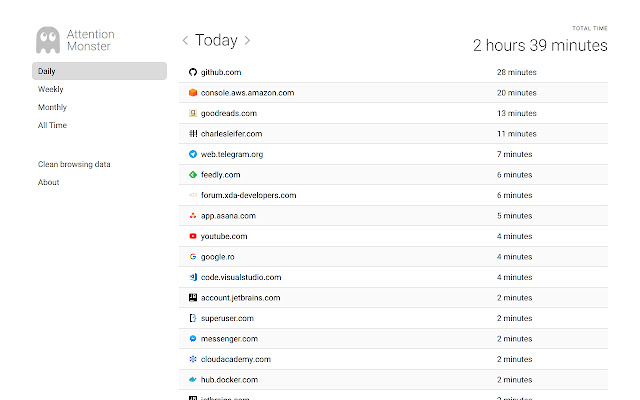640x400 pixels.
Task: Click the YouTube favicon
Action: pos(193,236)
